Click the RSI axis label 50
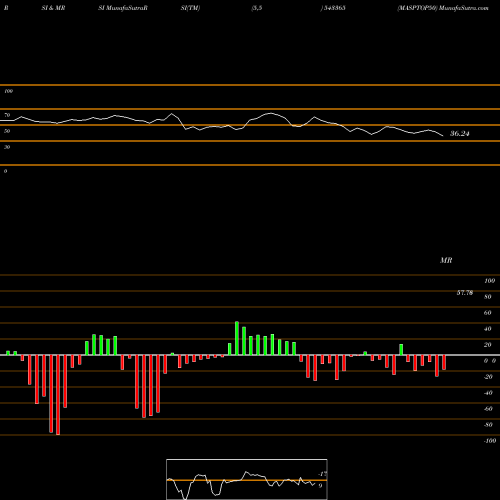Image resolution: width=500 pixels, height=500 pixels. (7, 131)
